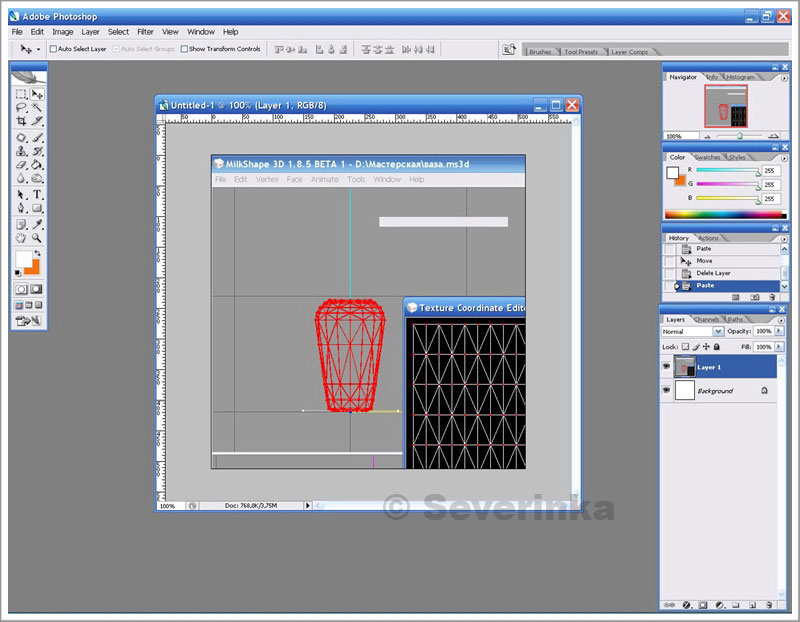Enable the Auto Select Layer checkbox
Screen dimensions: 800x622
tap(53, 49)
